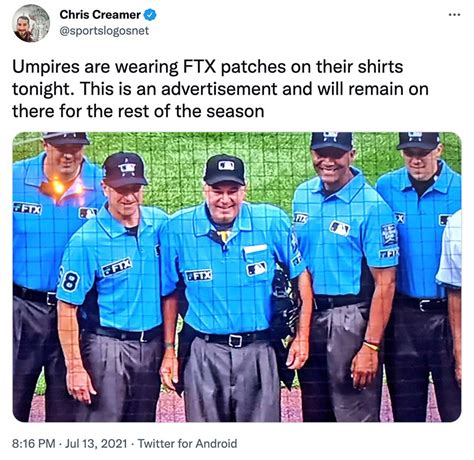Click the 8:16 PM timestamp

point(34,444)
